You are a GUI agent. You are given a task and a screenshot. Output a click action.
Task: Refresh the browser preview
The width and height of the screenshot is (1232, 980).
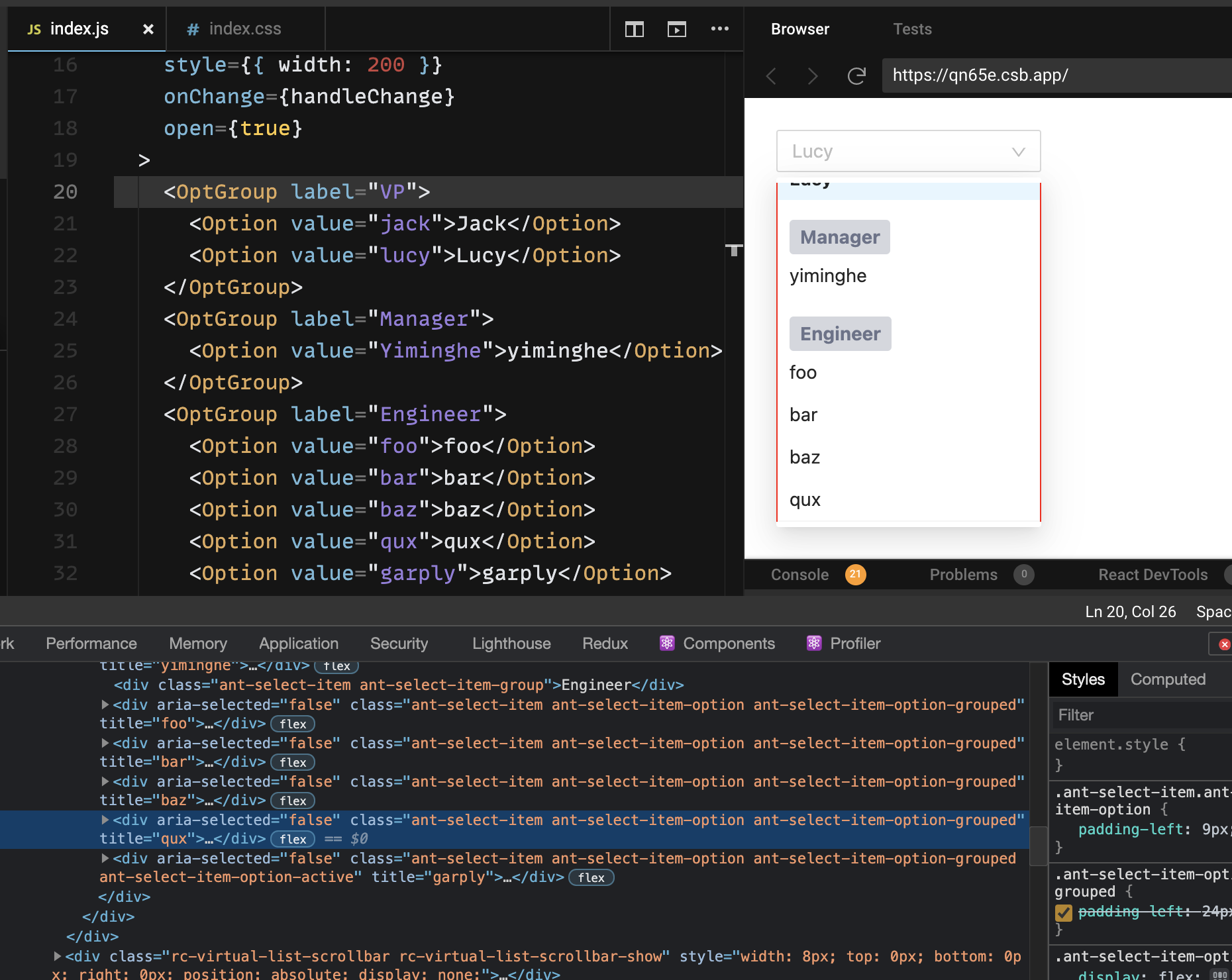pyautogui.click(x=856, y=76)
